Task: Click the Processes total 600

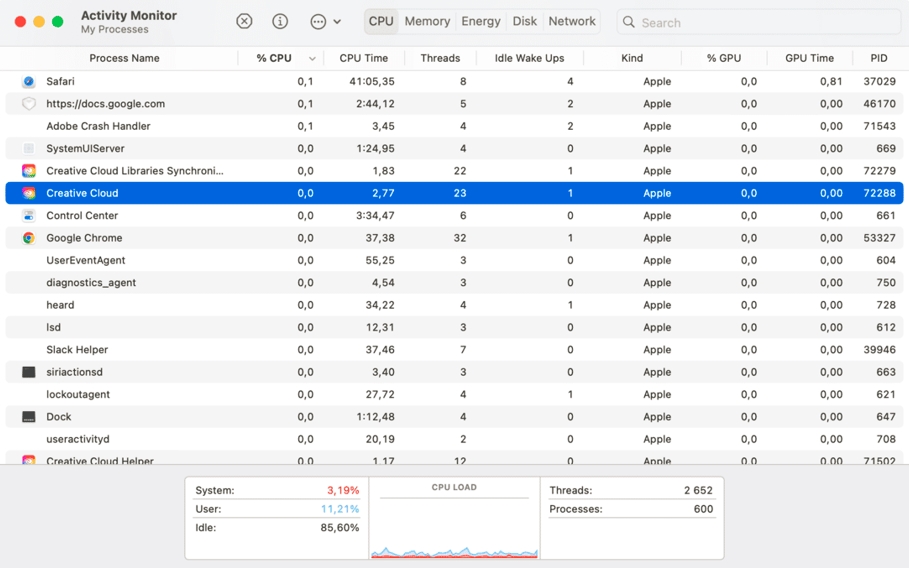Action: pyautogui.click(x=703, y=509)
